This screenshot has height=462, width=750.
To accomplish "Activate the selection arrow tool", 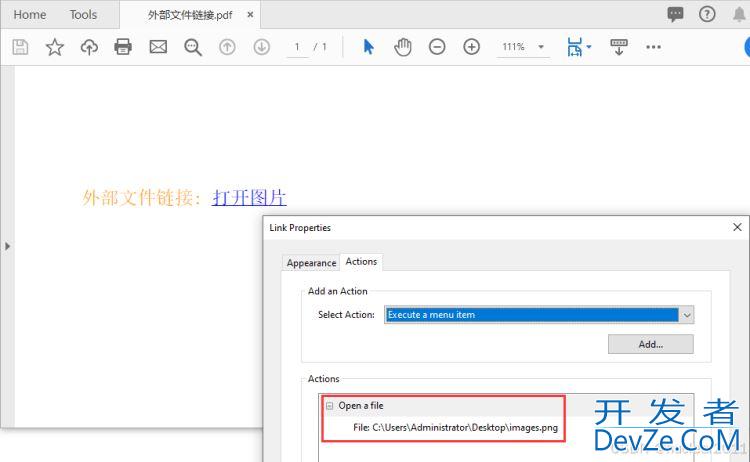I will click(368, 47).
